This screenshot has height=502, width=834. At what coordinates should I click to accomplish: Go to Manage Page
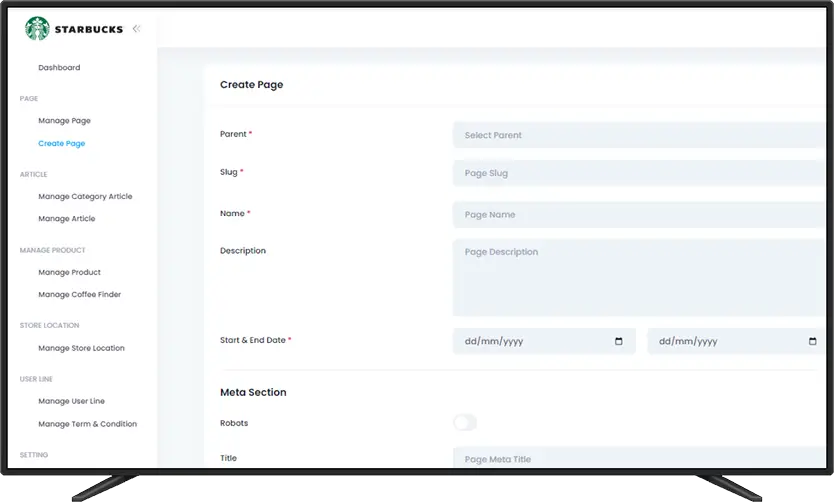point(64,121)
